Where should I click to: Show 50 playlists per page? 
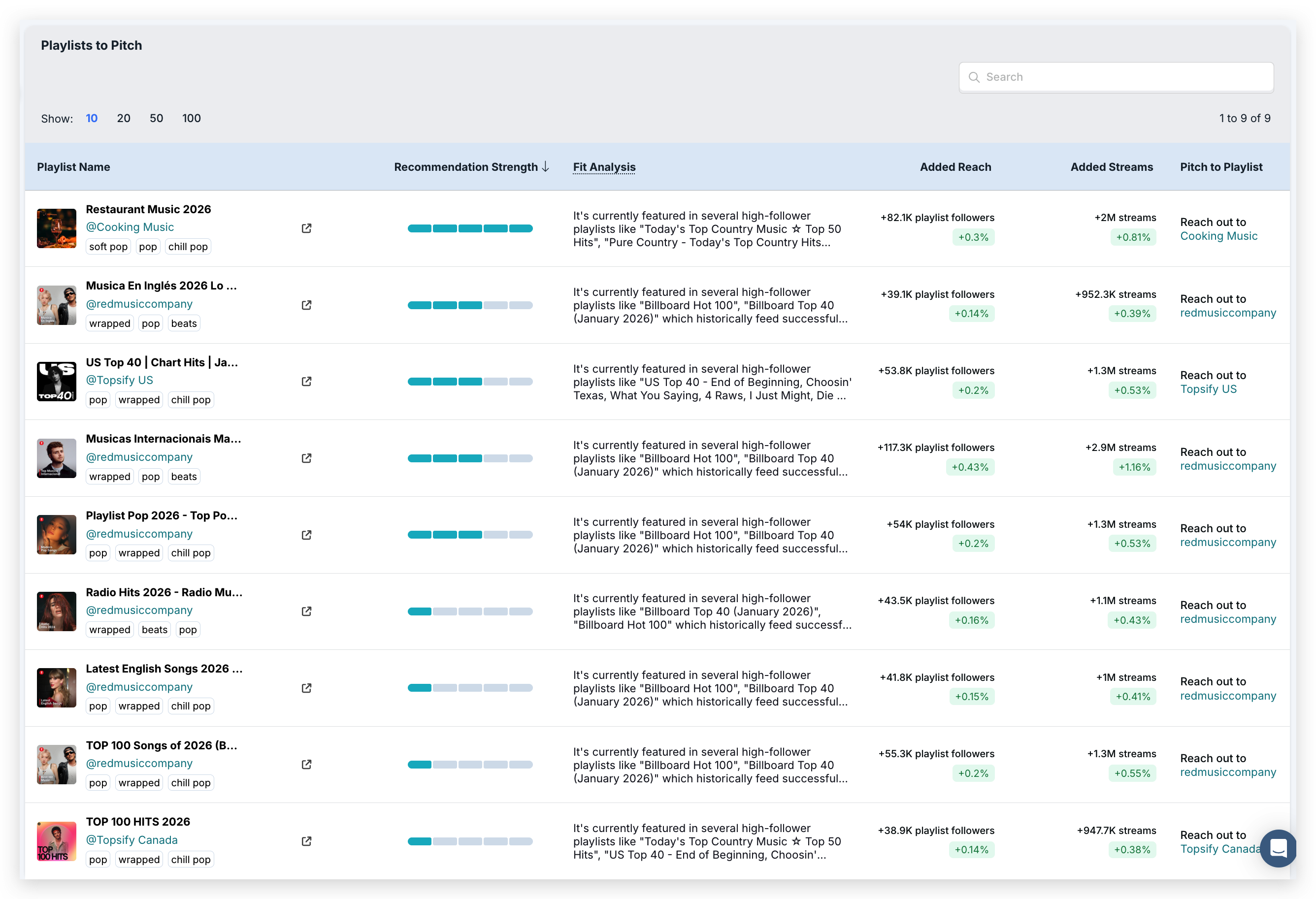click(x=156, y=118)
